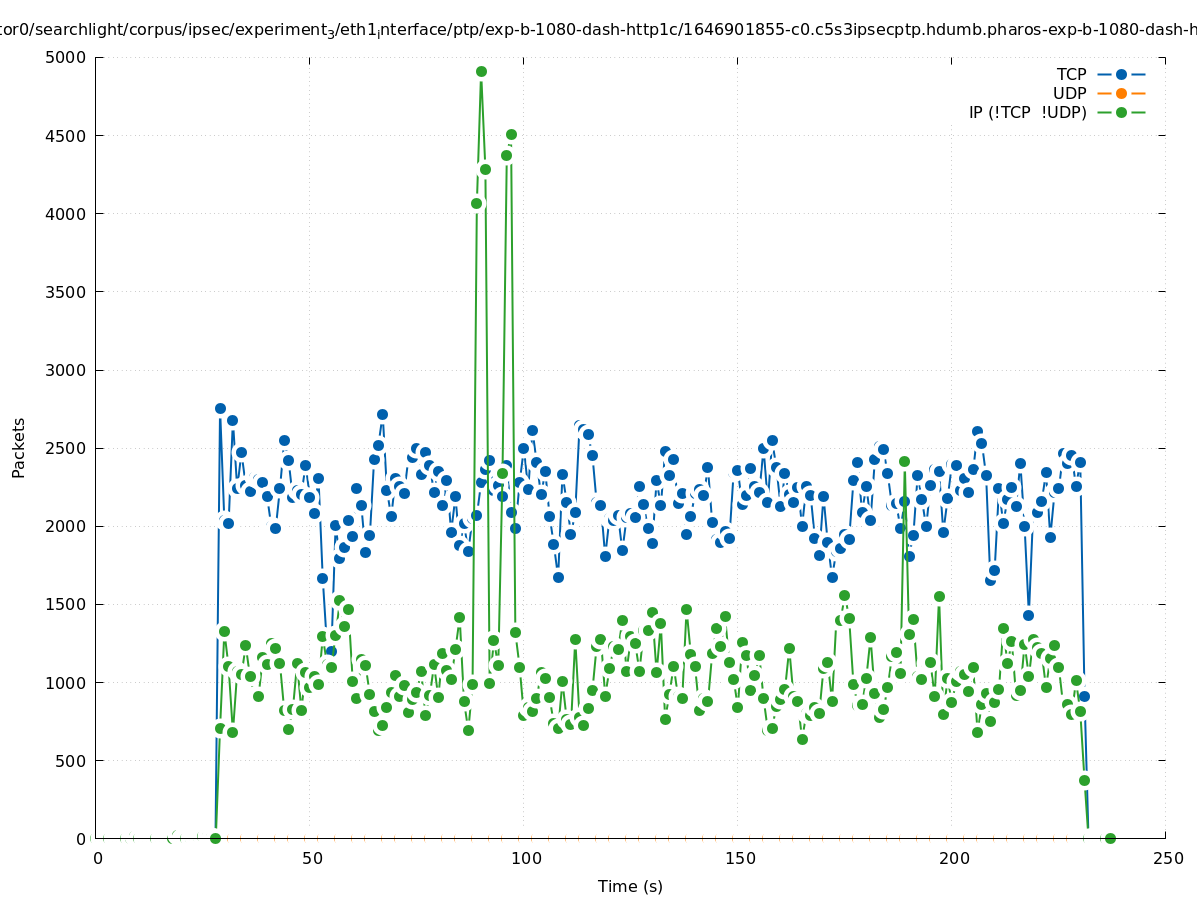Click the isolated green spike near 2400 packets
This screenshot has height=900, width=1197.
pos(904,461)
